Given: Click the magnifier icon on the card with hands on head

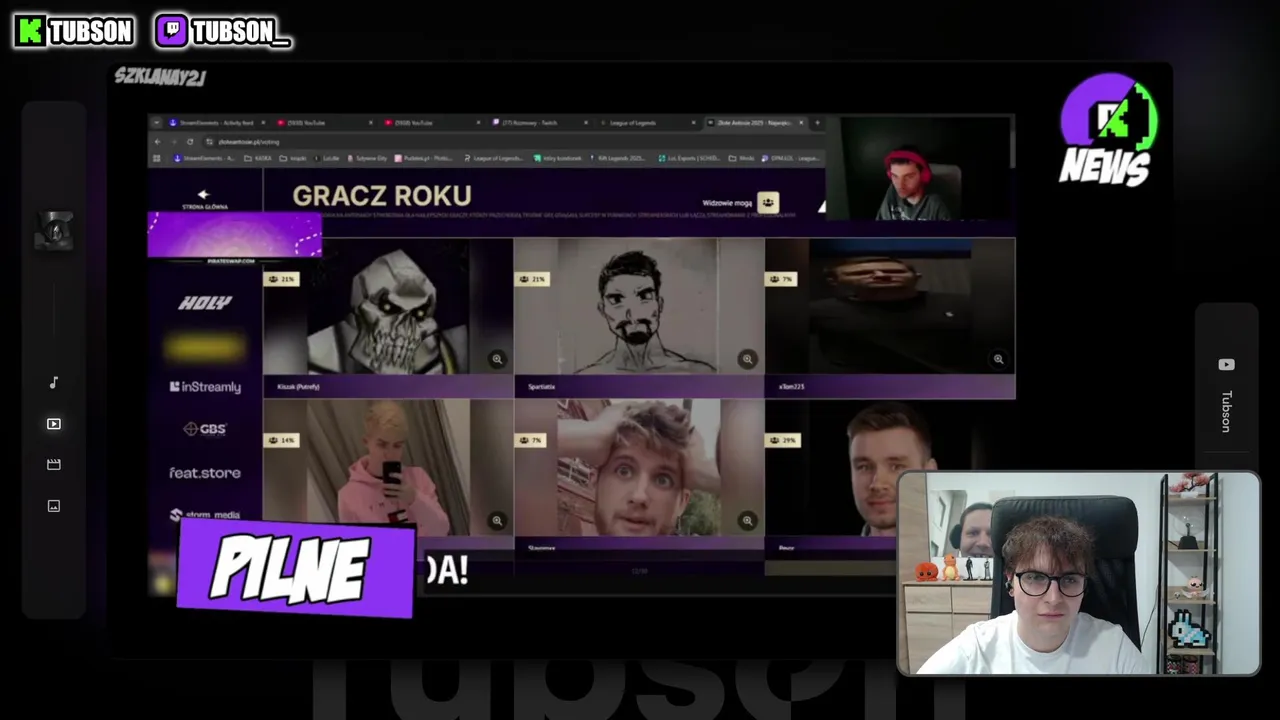Looking at the screenshot, I should click(x=747, y=520).
